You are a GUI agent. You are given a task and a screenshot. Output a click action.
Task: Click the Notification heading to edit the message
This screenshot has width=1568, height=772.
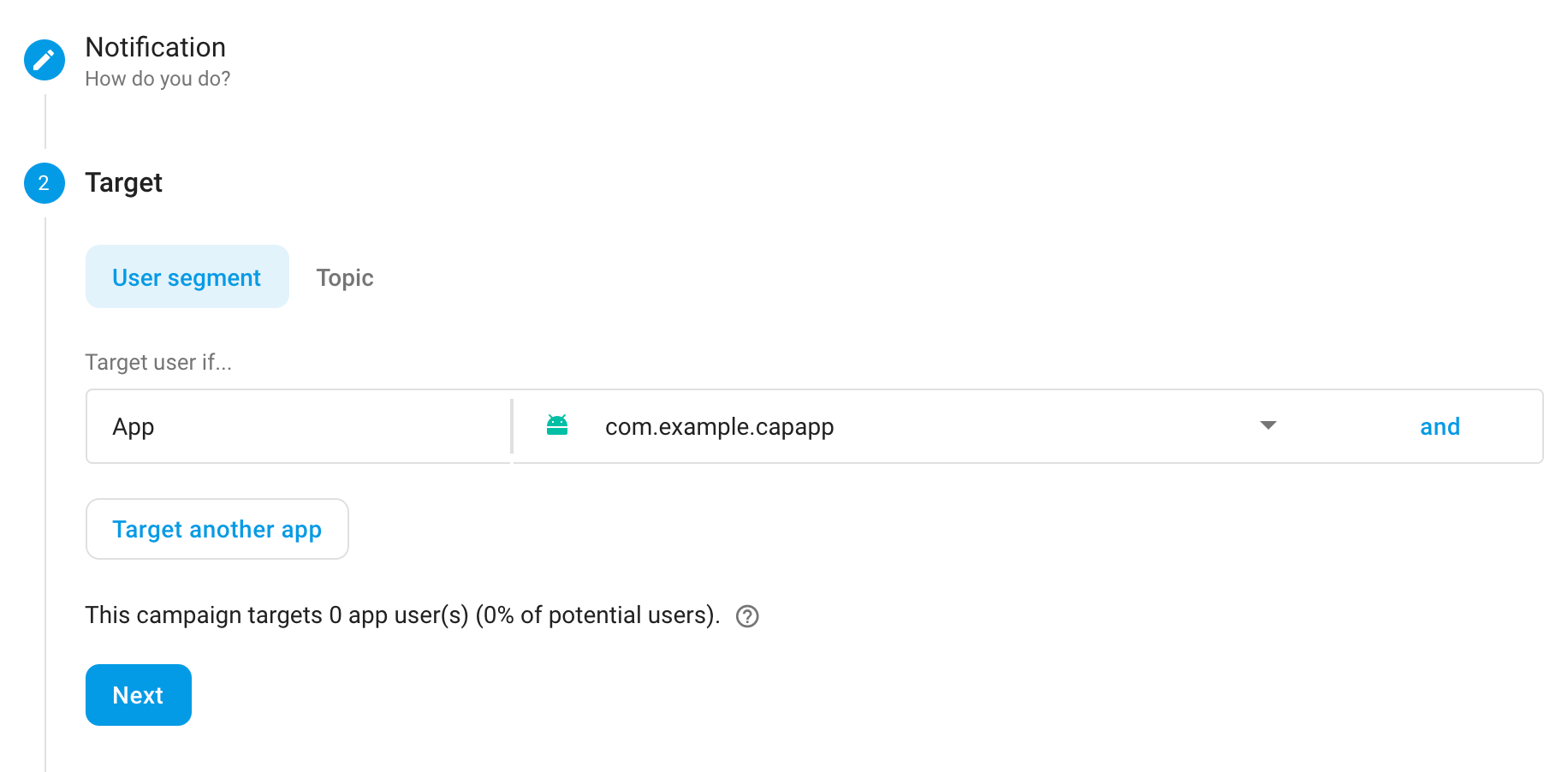coord(155,47)
